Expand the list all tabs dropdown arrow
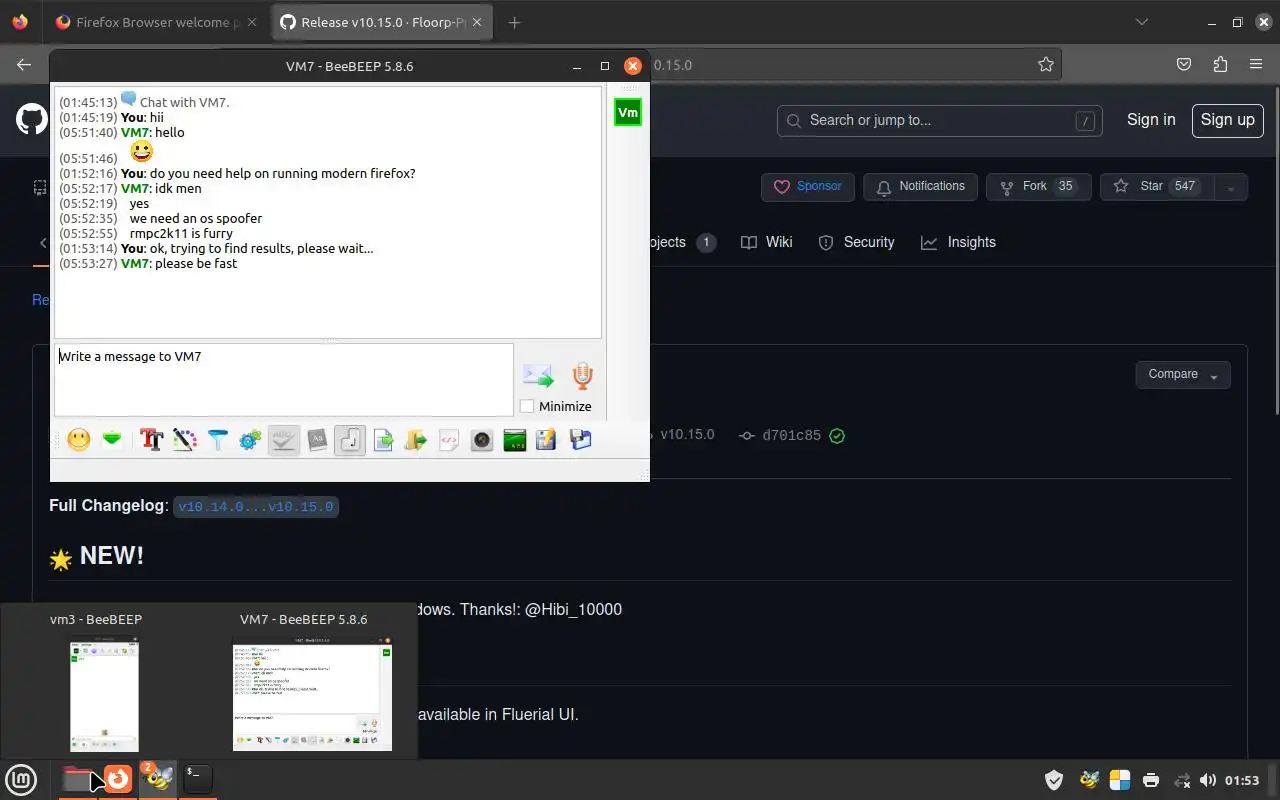Screen dimensions: 1280x800 tap(1142, 22)
